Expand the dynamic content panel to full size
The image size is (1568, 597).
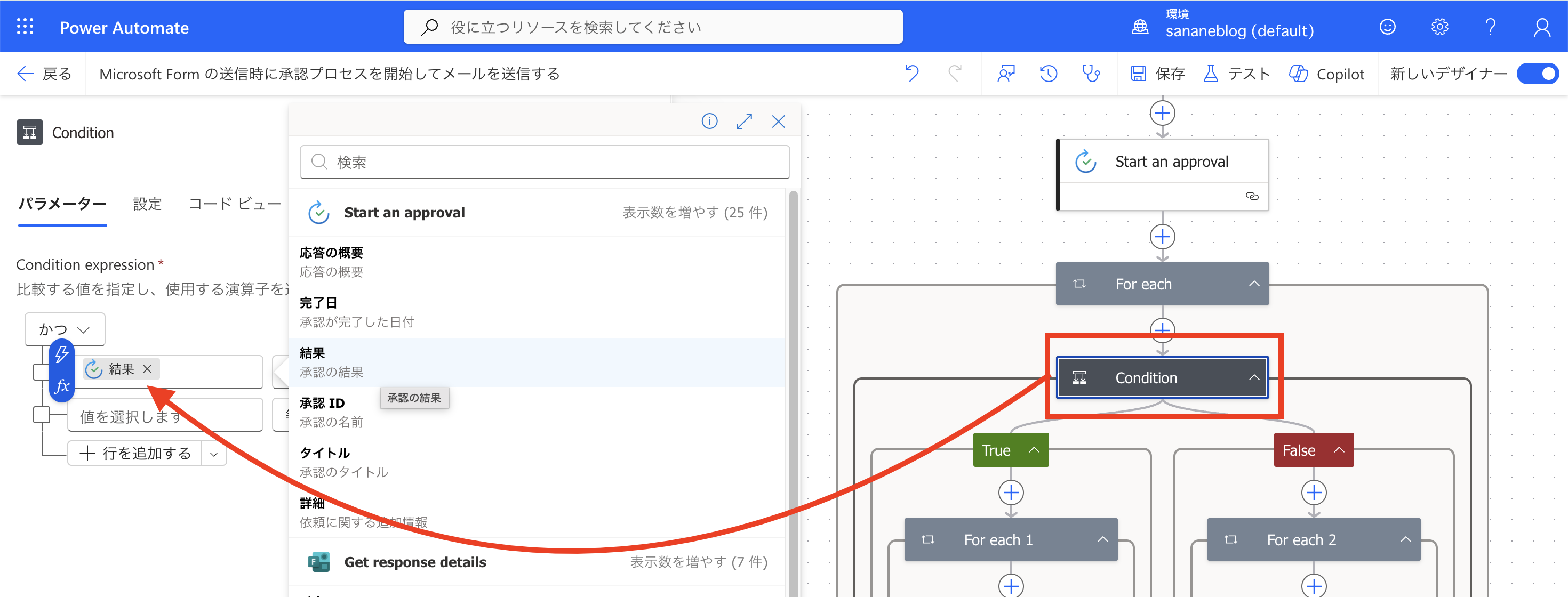click(744, 121)
